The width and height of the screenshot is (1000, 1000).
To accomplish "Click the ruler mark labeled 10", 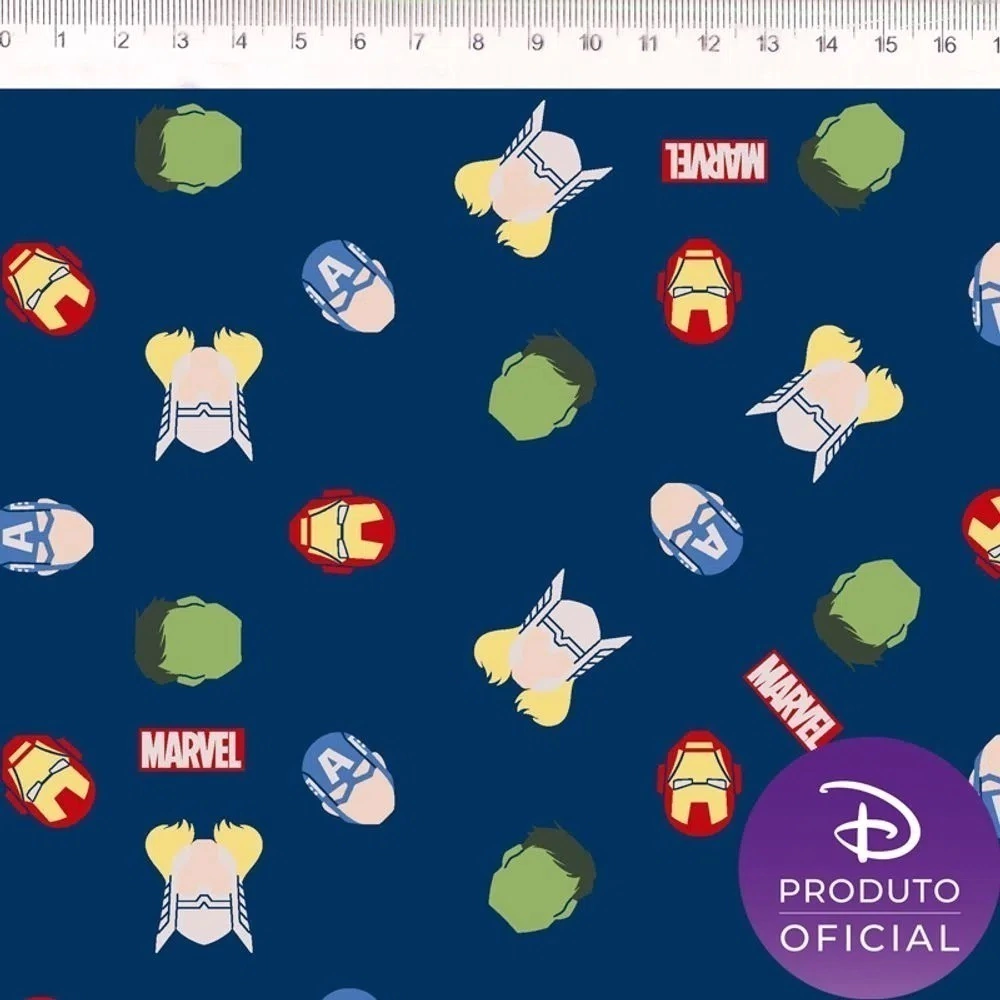I will 590,43.
